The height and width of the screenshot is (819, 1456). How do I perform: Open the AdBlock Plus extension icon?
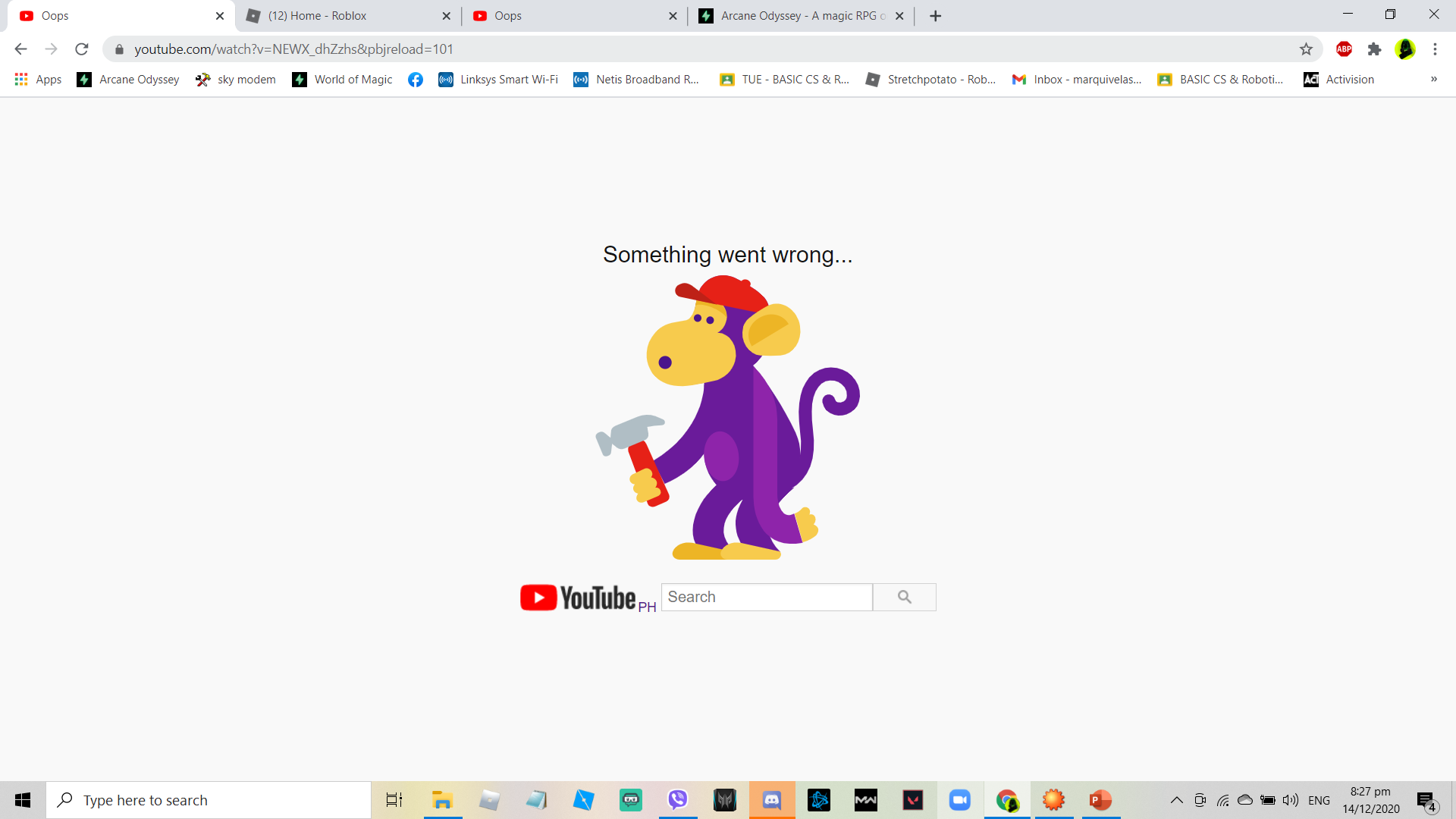[x=1344, y=49]
